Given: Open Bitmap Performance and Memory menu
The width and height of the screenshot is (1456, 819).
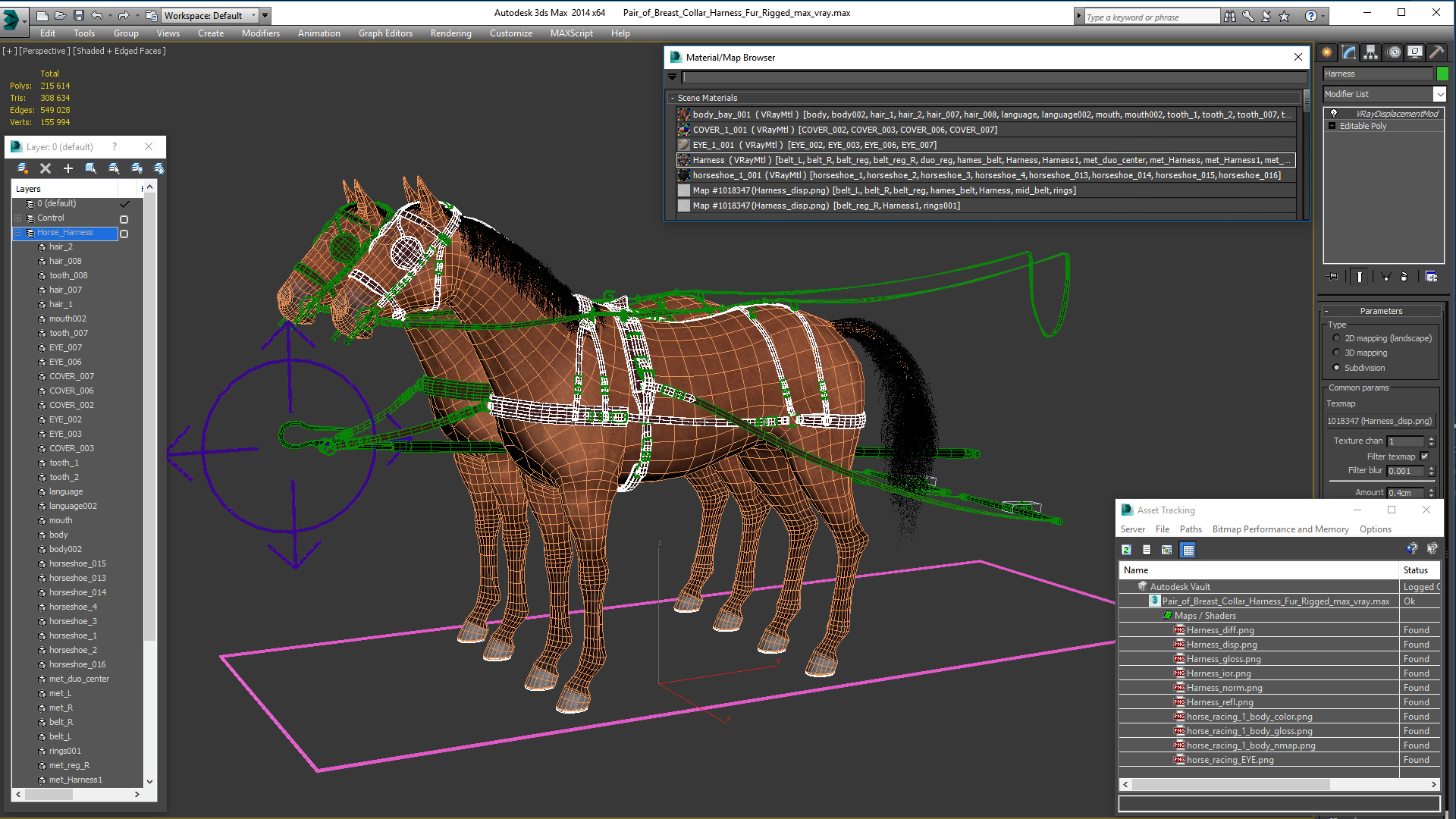Looking at the screenshot, I should 1280,529.
